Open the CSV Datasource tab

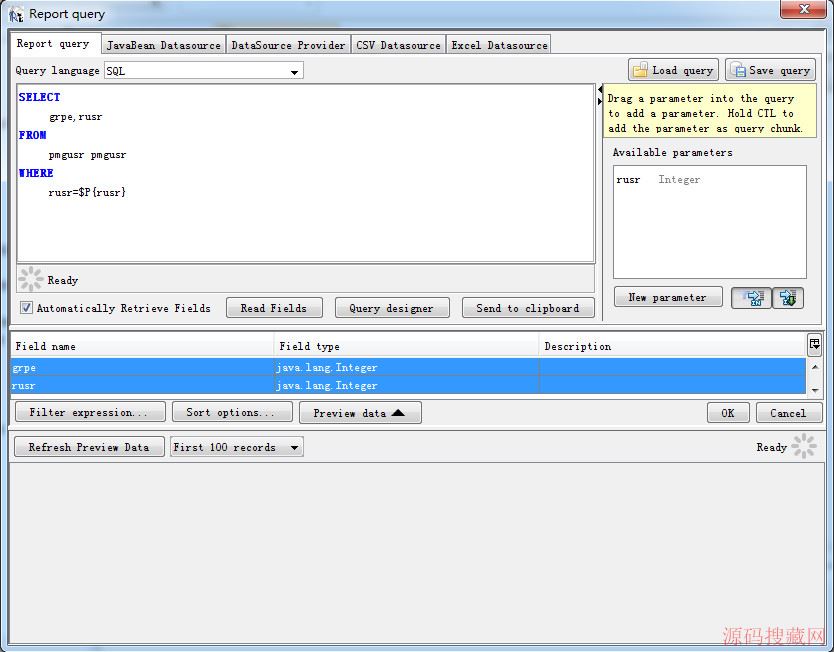[x=398, y=45]
